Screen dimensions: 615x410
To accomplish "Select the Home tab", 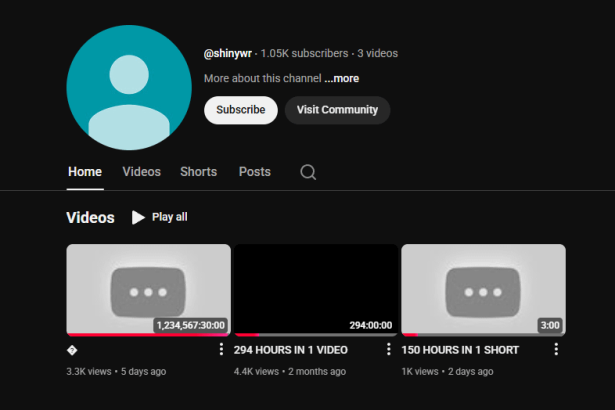I will [x=85, y=172].
